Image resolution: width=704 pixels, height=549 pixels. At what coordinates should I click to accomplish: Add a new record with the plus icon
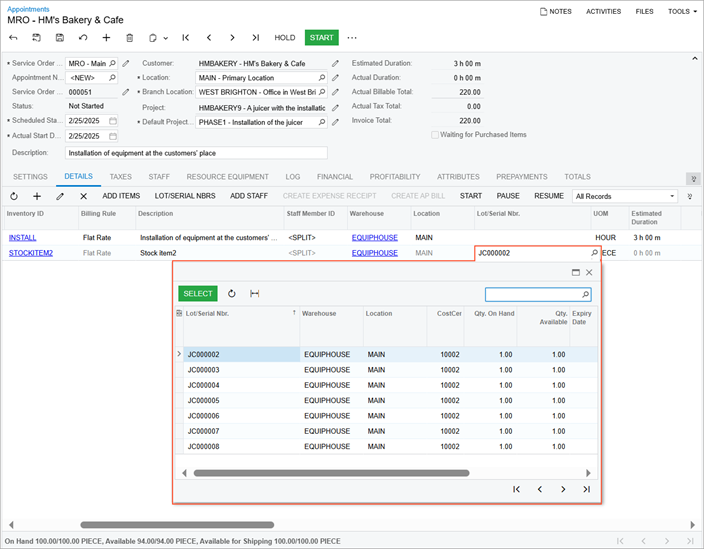click(x=106, y=38)
